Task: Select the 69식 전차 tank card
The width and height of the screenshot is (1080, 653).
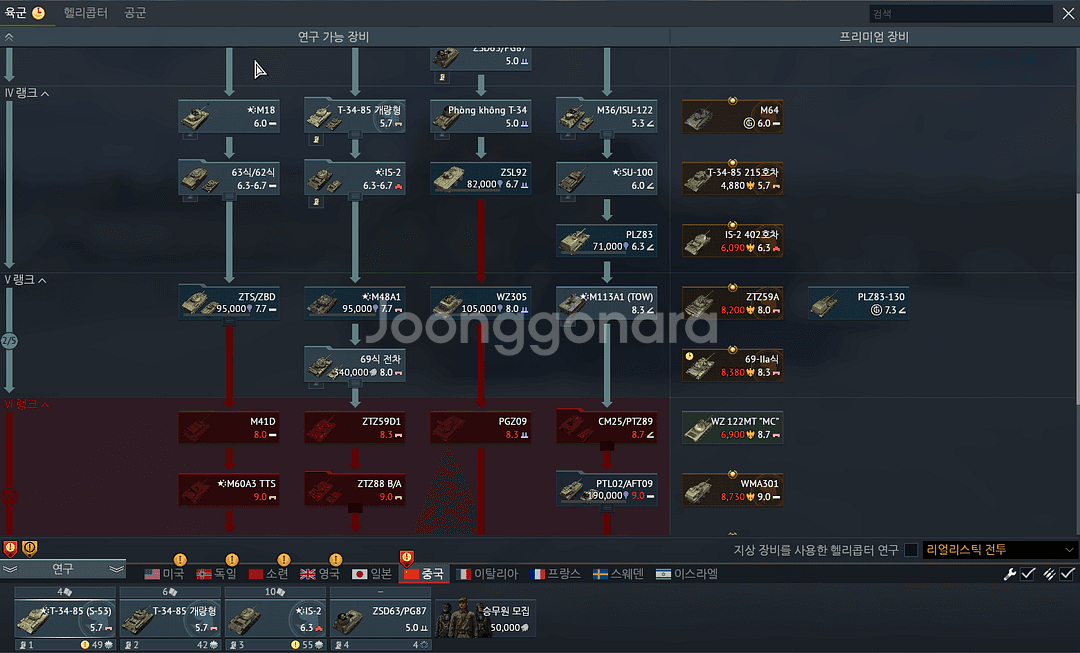Action: [355, 365]
